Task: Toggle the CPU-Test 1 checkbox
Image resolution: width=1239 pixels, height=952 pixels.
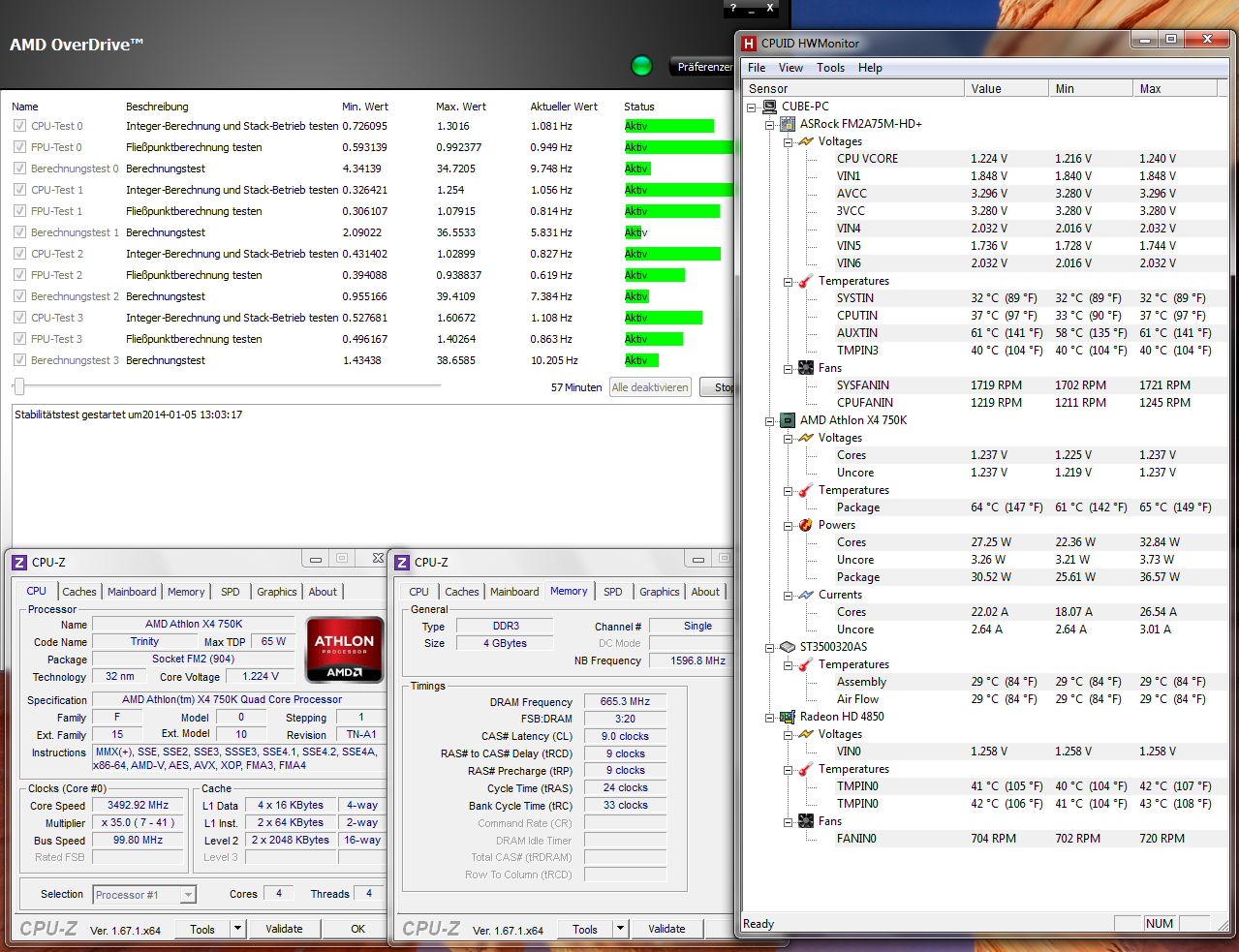Action: tap(19, 190)
